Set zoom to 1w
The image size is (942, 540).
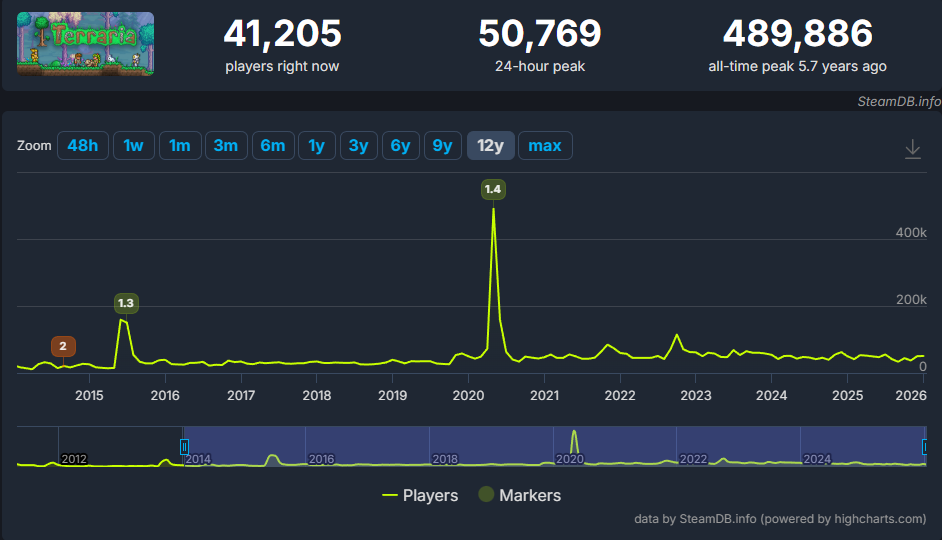[x=133, y=145]
